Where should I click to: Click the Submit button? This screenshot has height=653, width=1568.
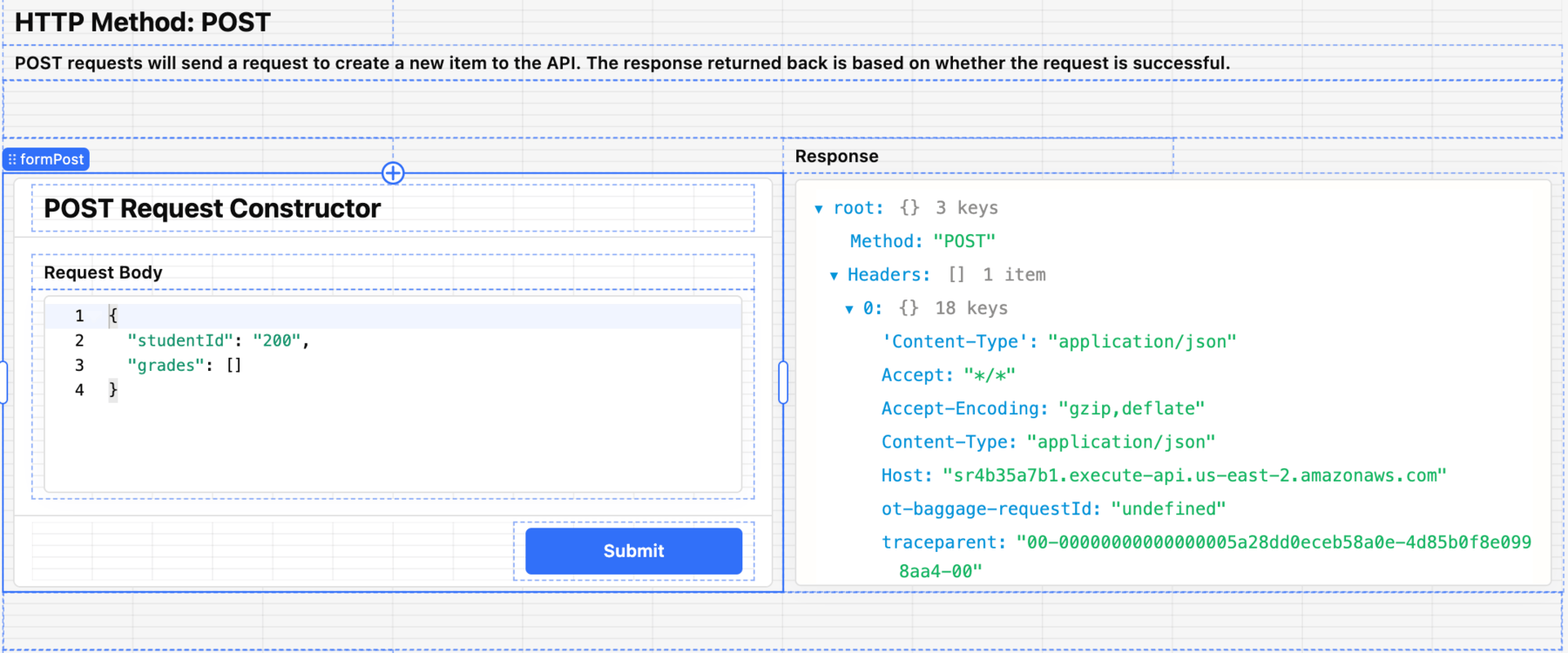633,550
